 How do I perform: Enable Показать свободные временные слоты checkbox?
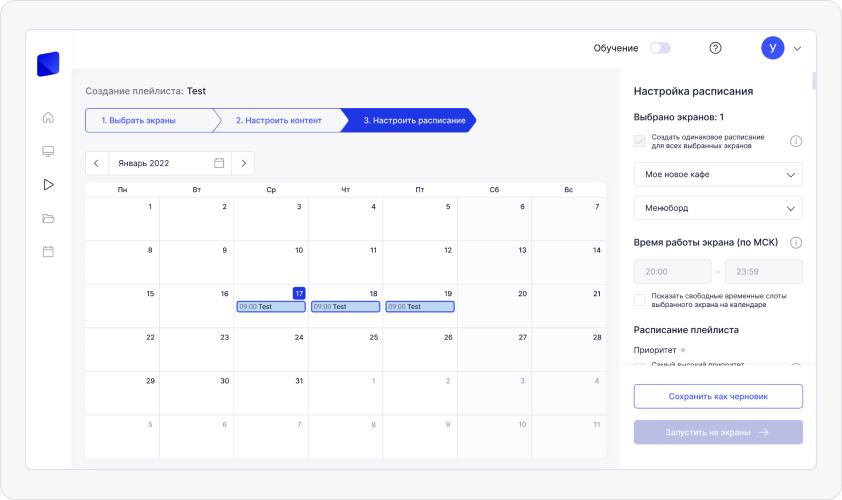click(x=640, y=300)
